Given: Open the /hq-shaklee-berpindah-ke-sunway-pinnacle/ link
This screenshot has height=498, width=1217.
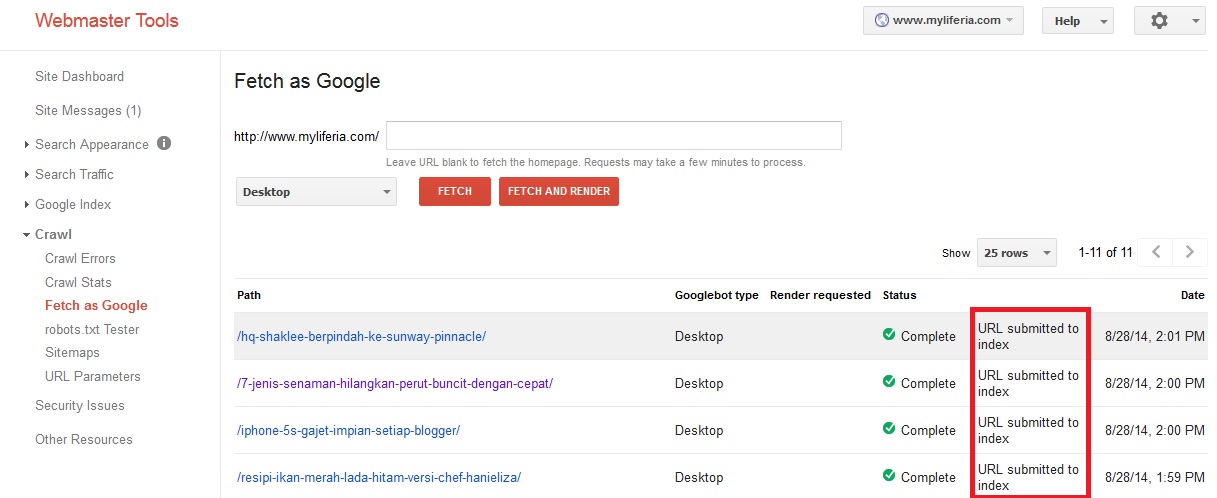Looking at the screenshot, I should 361,336.
